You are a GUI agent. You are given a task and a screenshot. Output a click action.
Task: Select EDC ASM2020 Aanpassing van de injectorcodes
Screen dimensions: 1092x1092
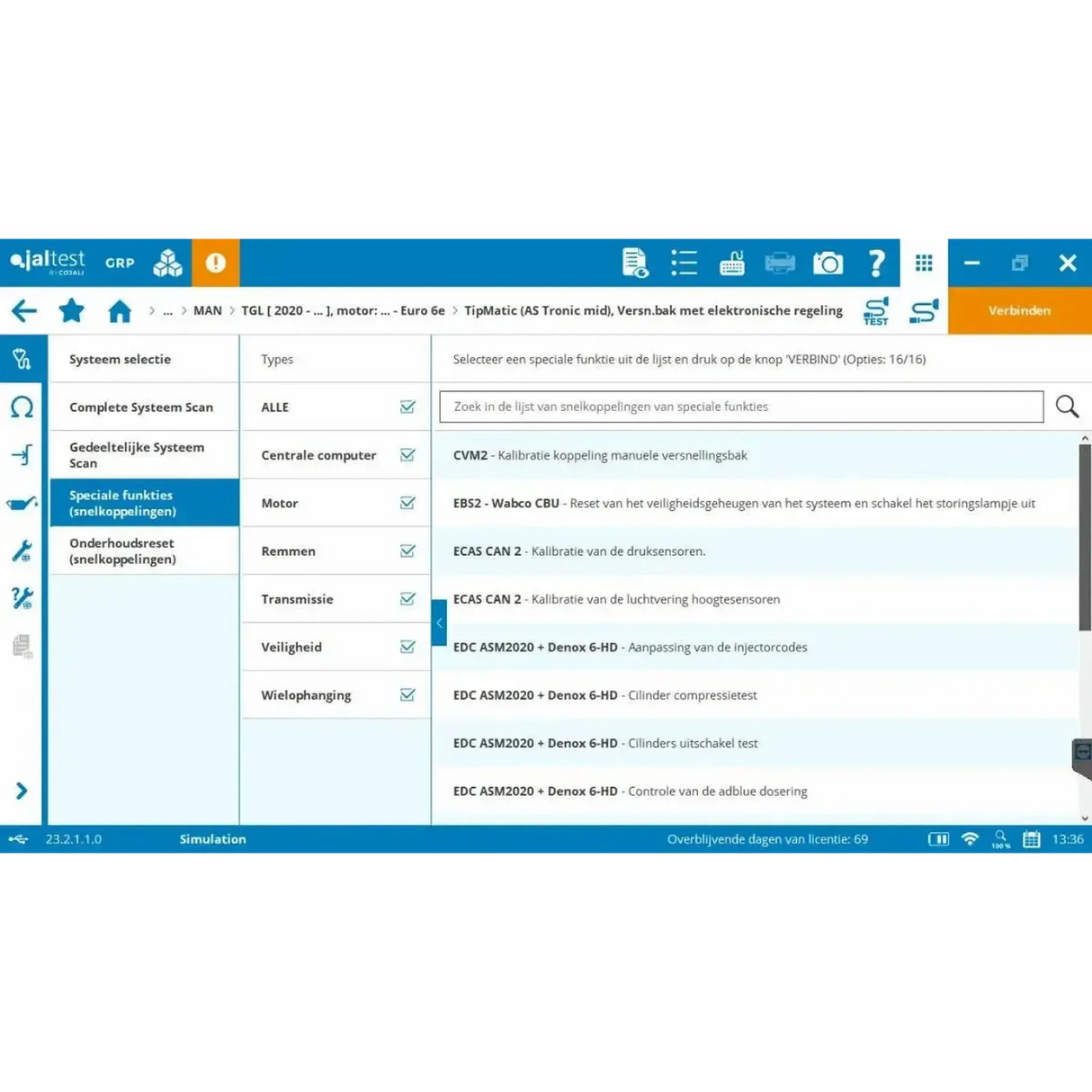[x=756, y=647]
